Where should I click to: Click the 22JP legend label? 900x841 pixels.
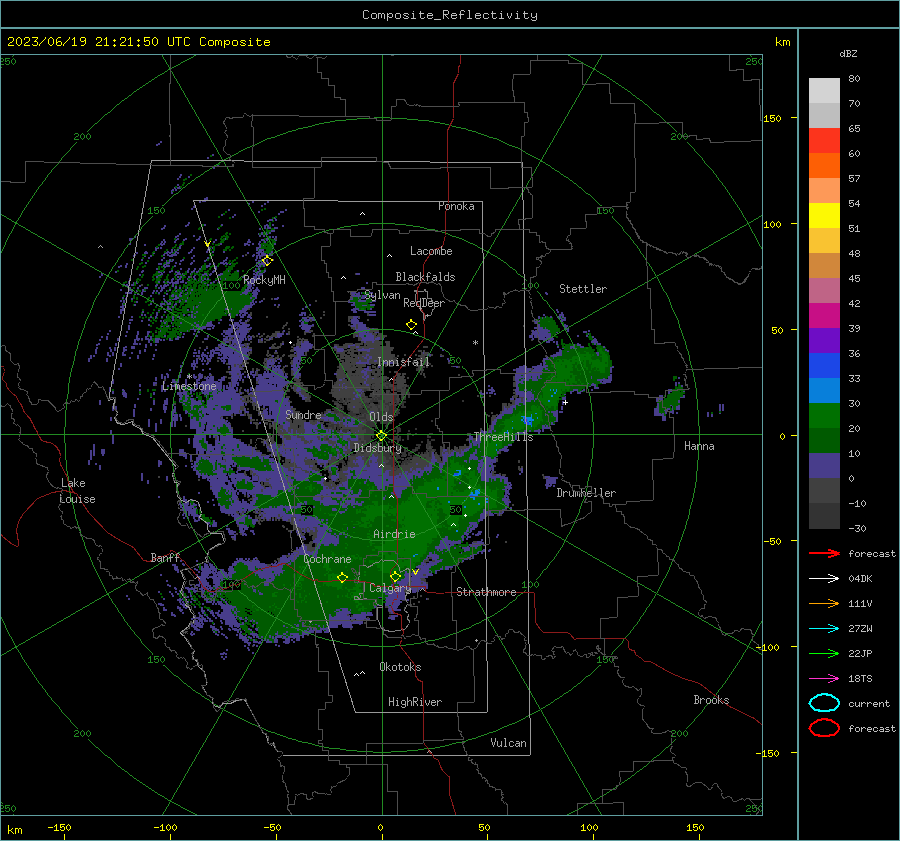pos(860,653)
